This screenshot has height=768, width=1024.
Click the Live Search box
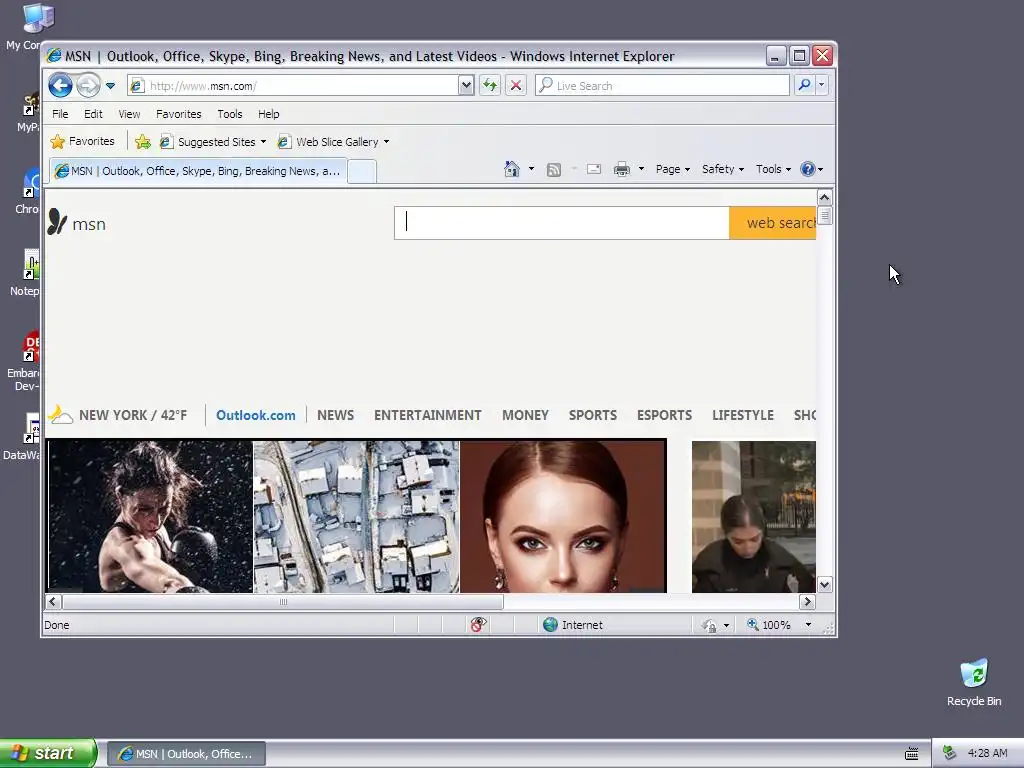662,86
